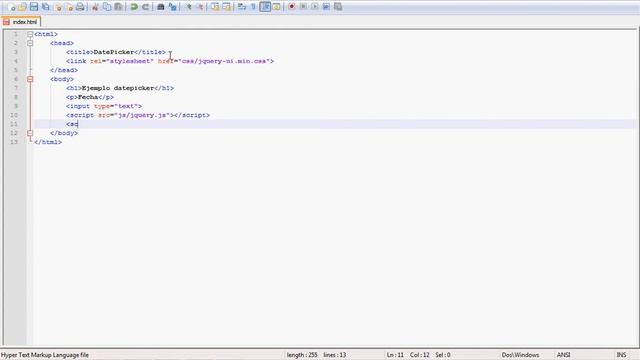Click the Save recorded macro icon
The height and width of the screenshot is (360, 640).
338,7
